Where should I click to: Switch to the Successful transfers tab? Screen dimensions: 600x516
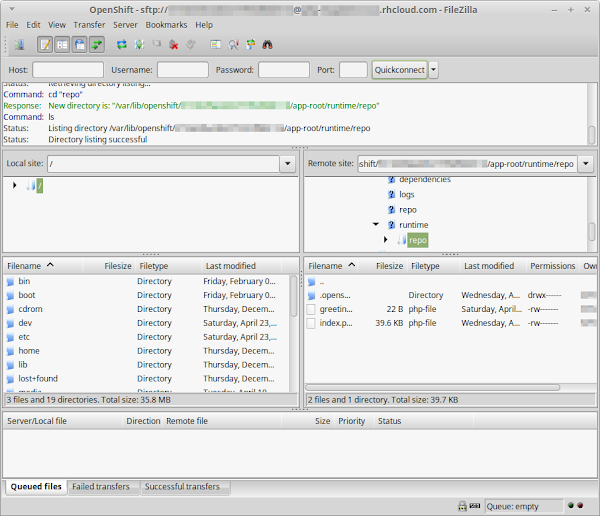pyautogui.click(x=182, y=487)
